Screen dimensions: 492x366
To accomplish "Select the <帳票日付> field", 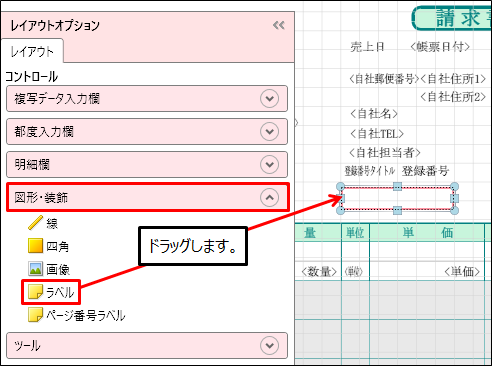I will point(440,47).
